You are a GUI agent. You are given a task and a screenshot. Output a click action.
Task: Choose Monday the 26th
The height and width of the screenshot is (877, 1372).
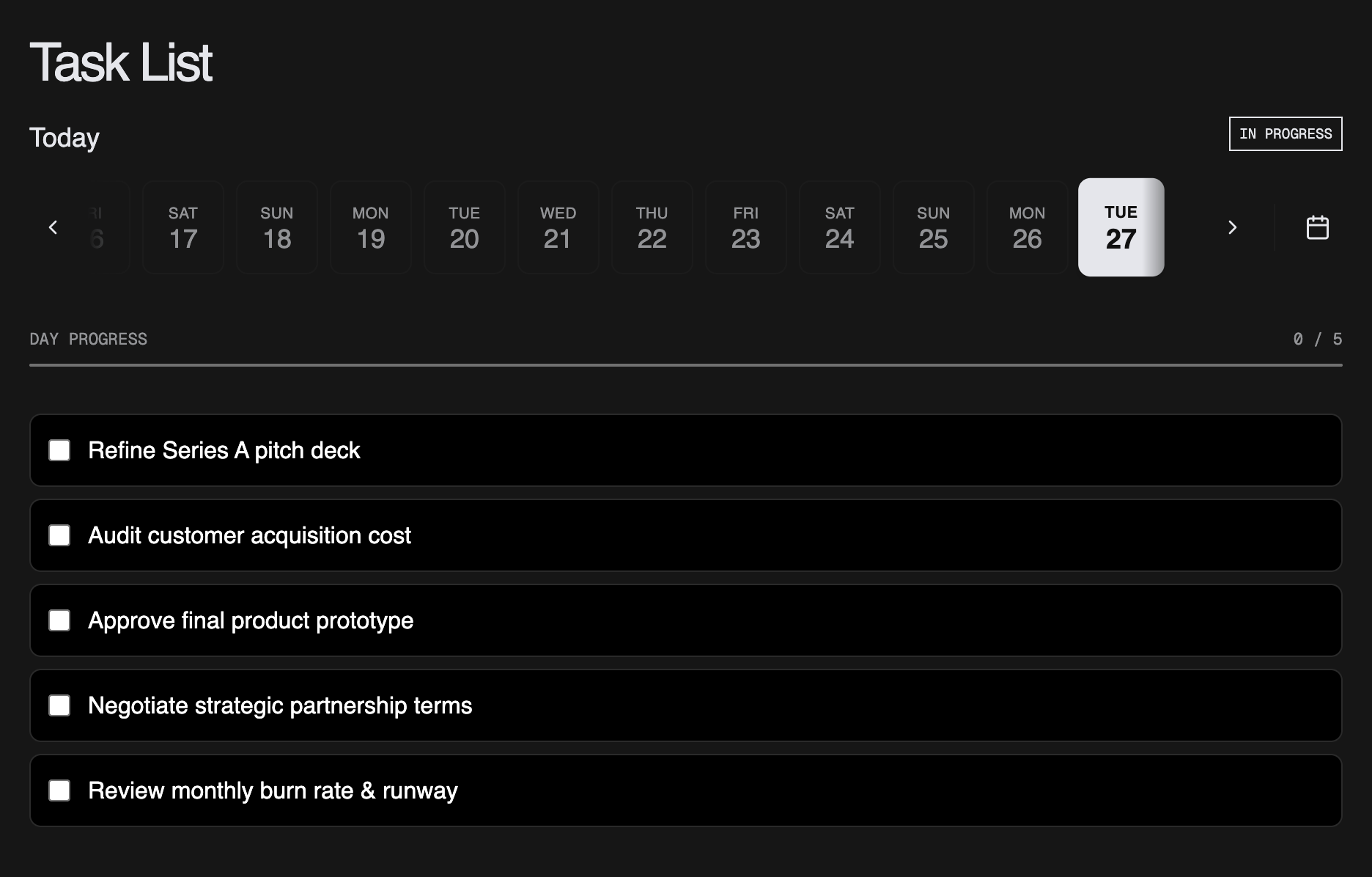pyautogui.click(x=1027, y=227)
